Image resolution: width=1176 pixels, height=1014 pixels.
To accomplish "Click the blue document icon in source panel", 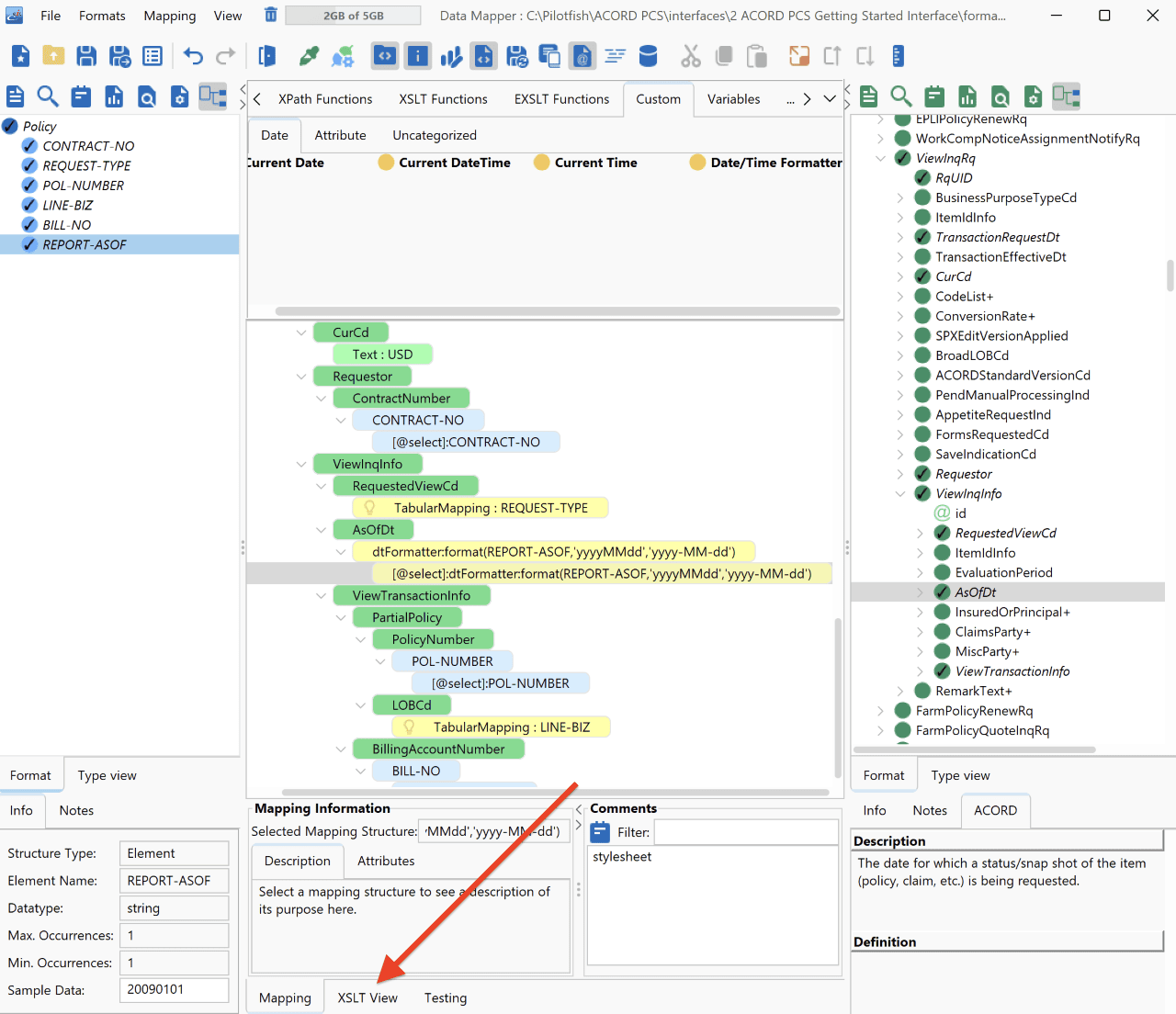I will tap(16, 96).
